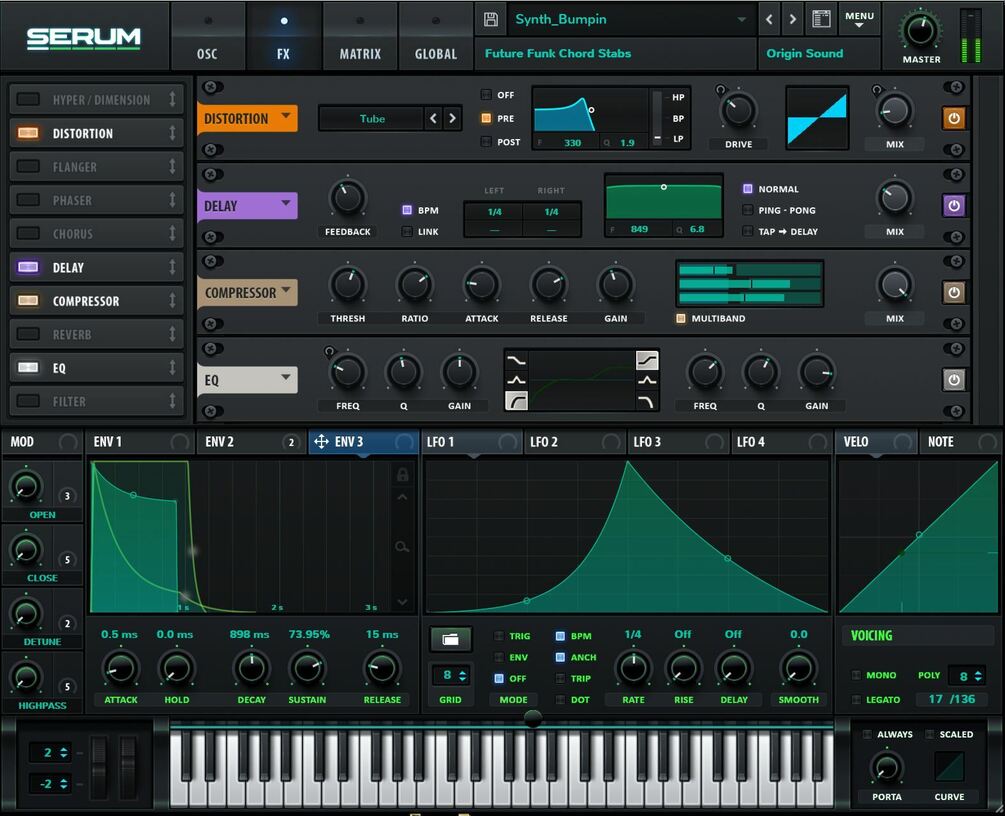Enable Reverb effect in rack list
Viewport: 1005px width, 816px height.
(x=28, y=333)
